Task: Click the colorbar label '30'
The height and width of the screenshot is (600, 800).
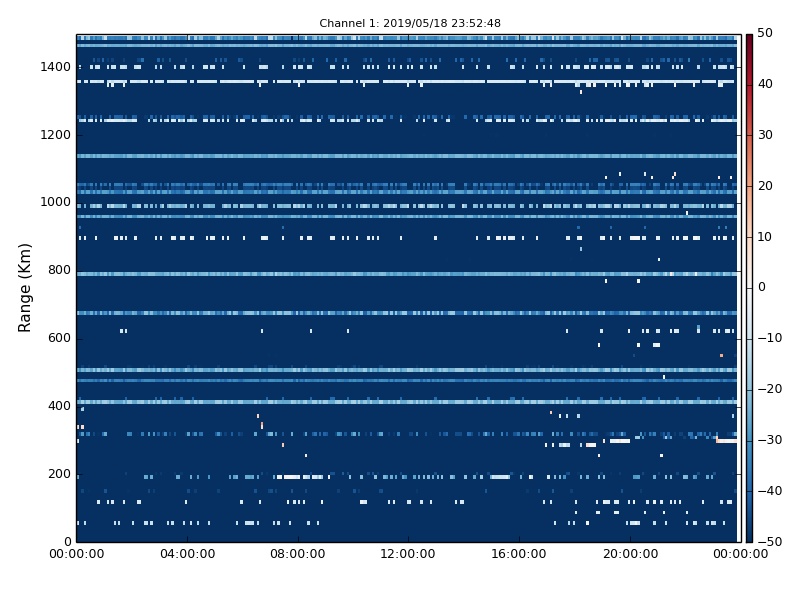Action: coord(765,135)
